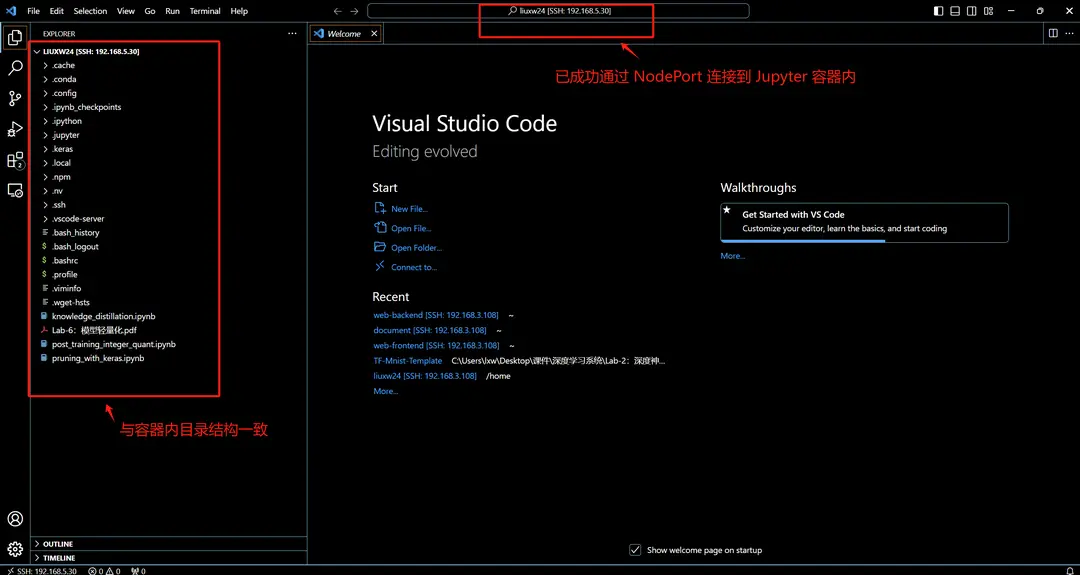Open recent web-backend SSH workspace

point(435,315)
